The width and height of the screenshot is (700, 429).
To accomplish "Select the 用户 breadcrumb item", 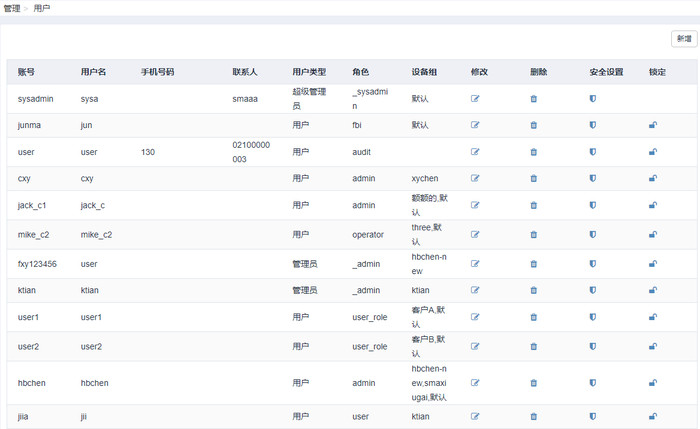I will coord(42,8).
